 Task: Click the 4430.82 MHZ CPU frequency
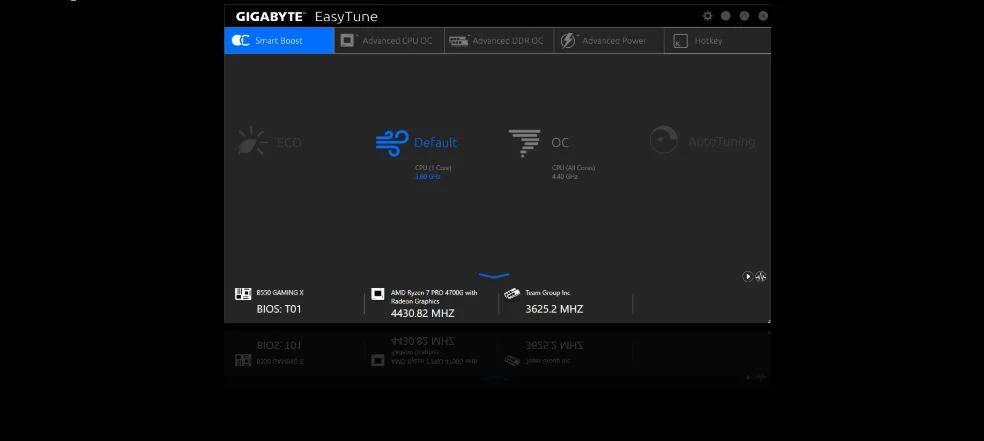click(x=422, y=313)
